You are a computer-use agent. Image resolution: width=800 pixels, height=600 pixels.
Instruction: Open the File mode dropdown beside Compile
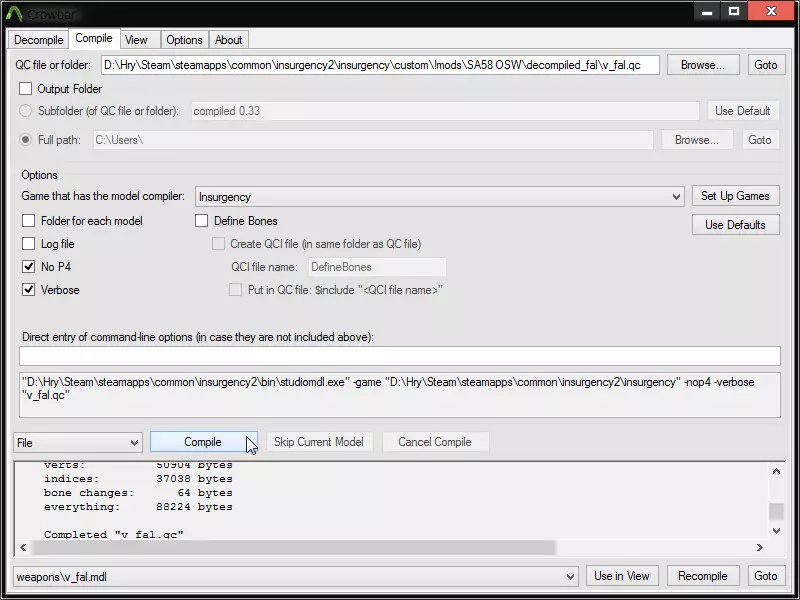(x=78, y=442)
